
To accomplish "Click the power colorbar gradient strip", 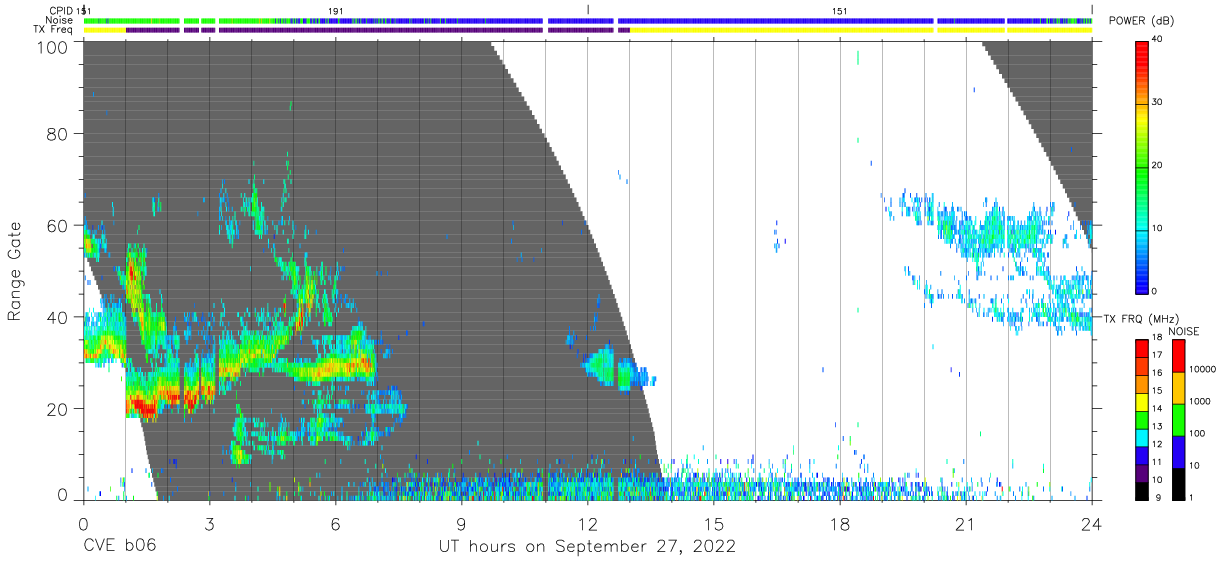I will tap(1142, 166).
